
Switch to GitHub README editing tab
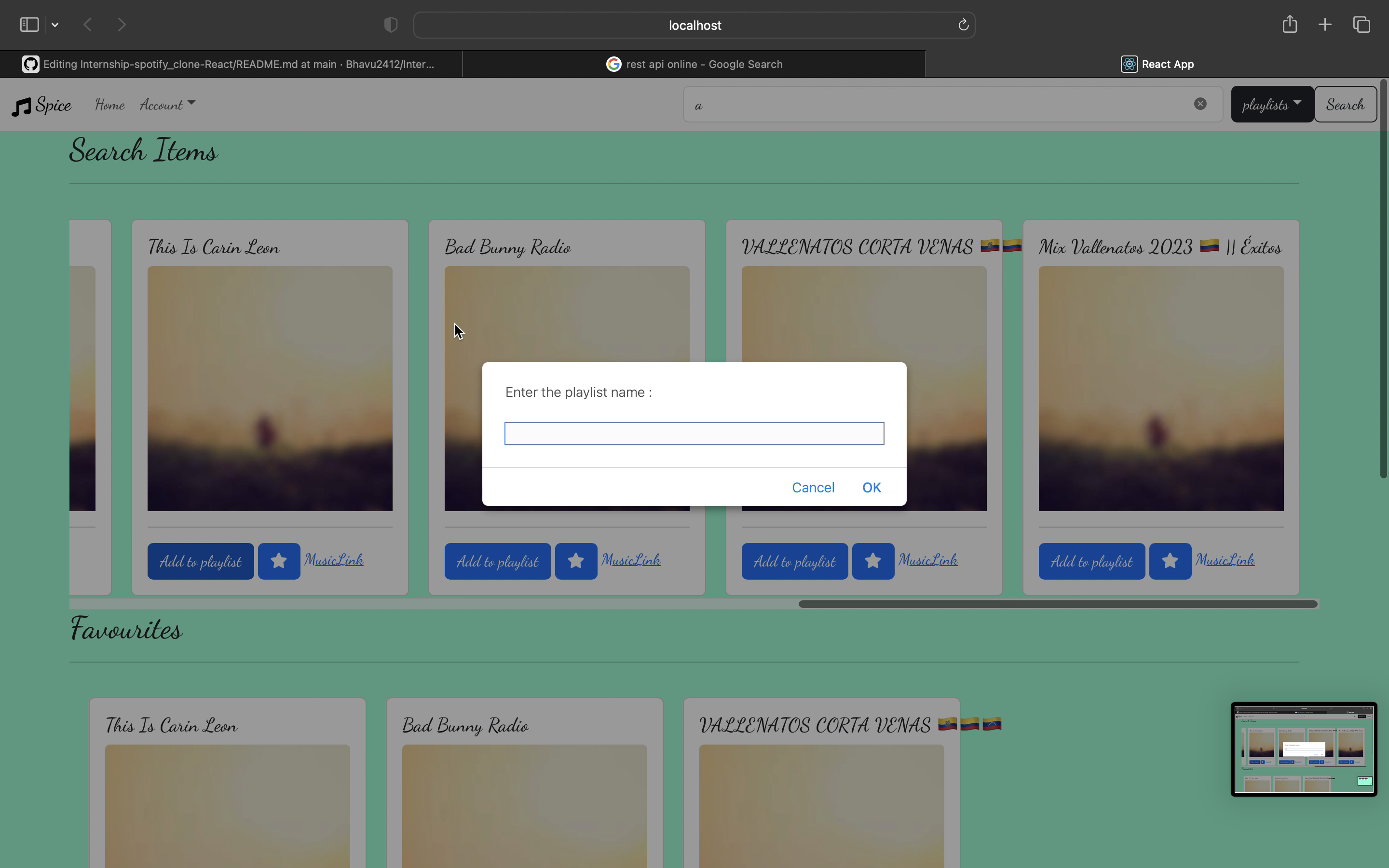tap(230, 64)
